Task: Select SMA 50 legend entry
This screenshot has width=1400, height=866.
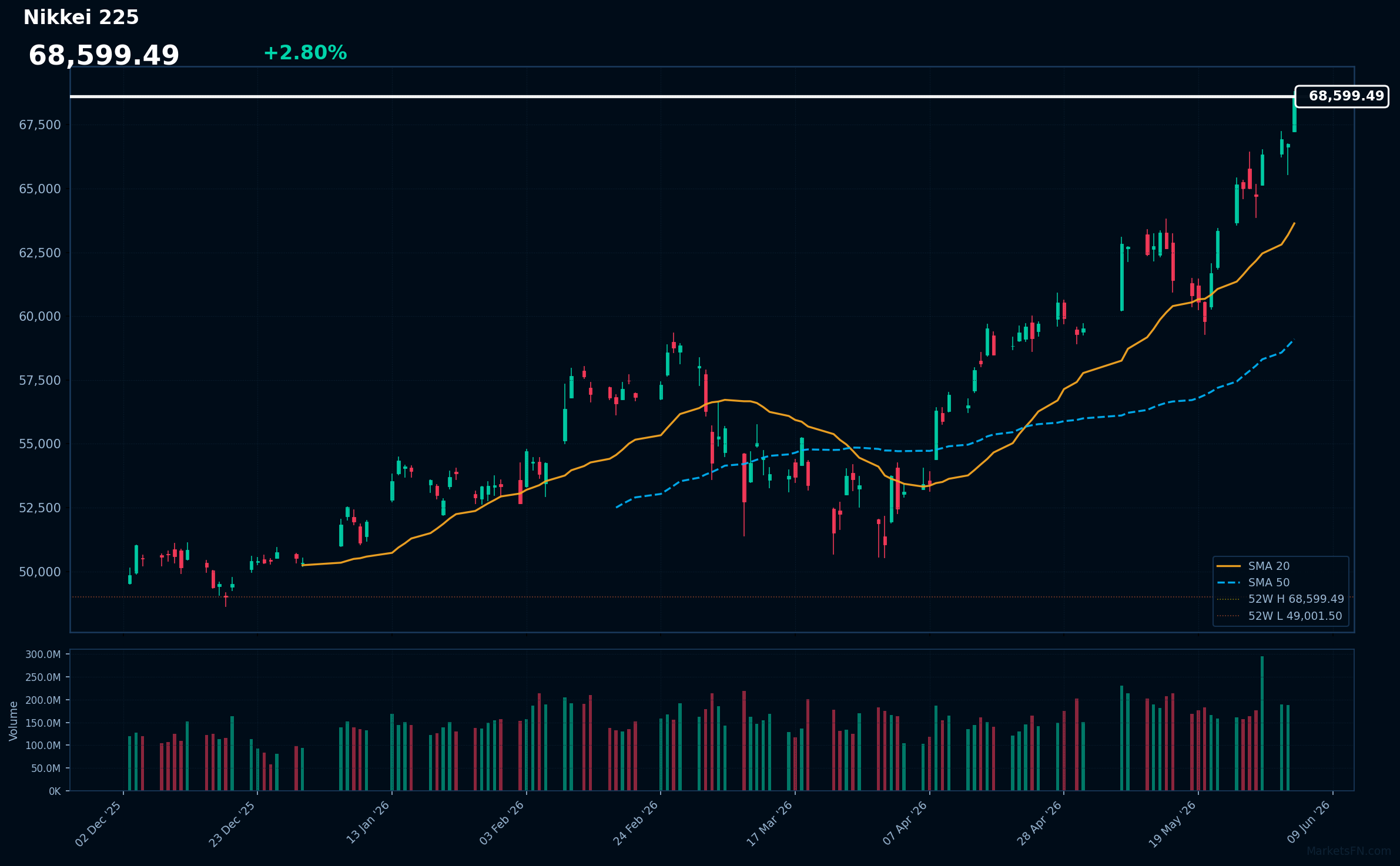Action: [x=1253, y=582]
